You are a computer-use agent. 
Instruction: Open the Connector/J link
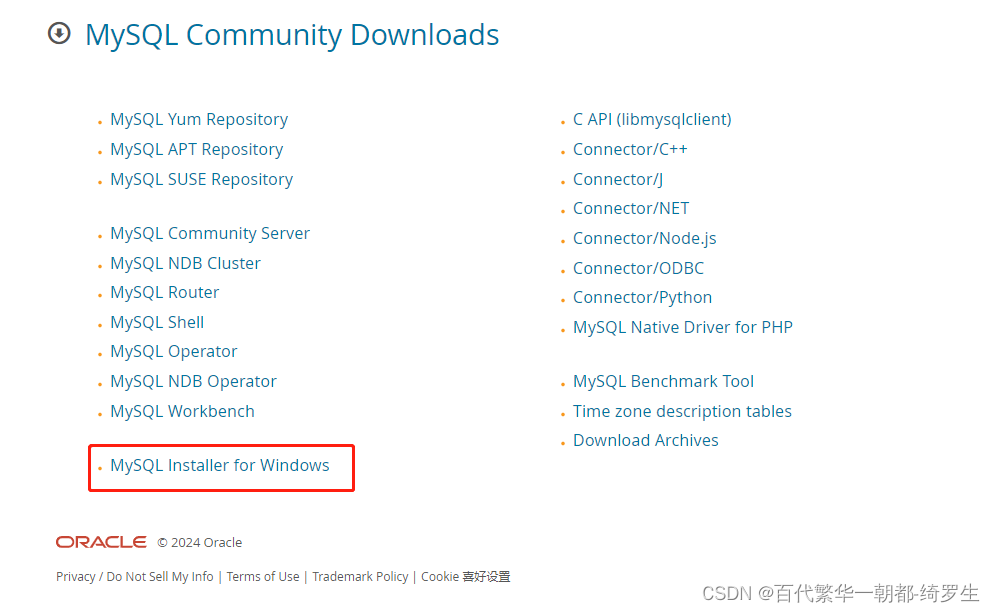point(617,179)
